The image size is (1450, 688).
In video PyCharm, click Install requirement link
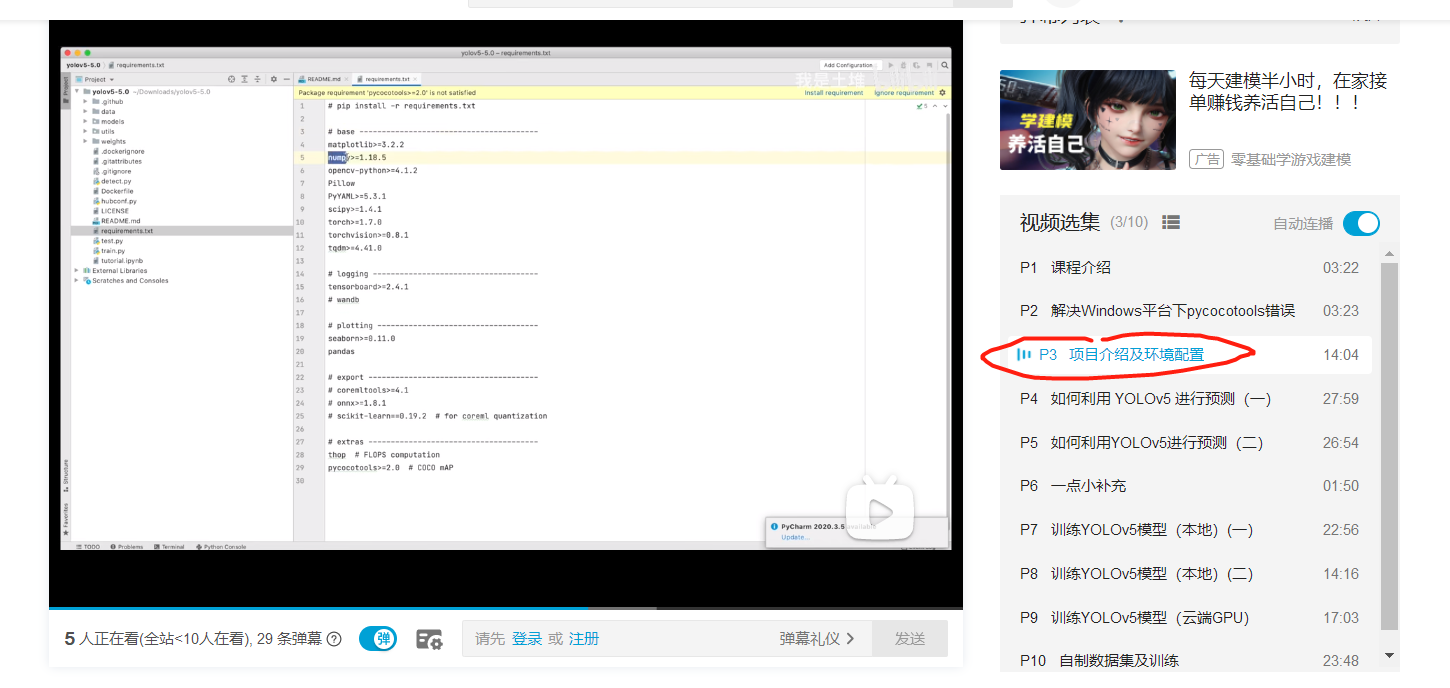834,93
